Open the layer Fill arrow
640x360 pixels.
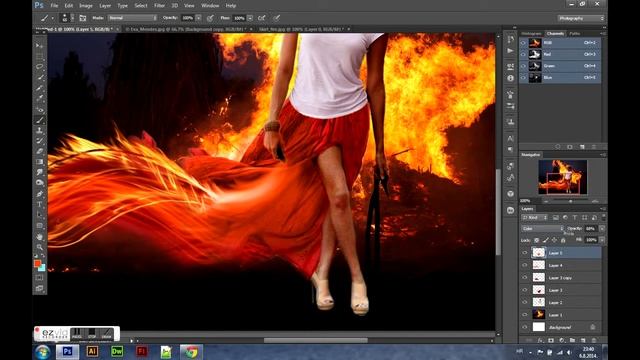pyautogui.click(x=602, y=240)
